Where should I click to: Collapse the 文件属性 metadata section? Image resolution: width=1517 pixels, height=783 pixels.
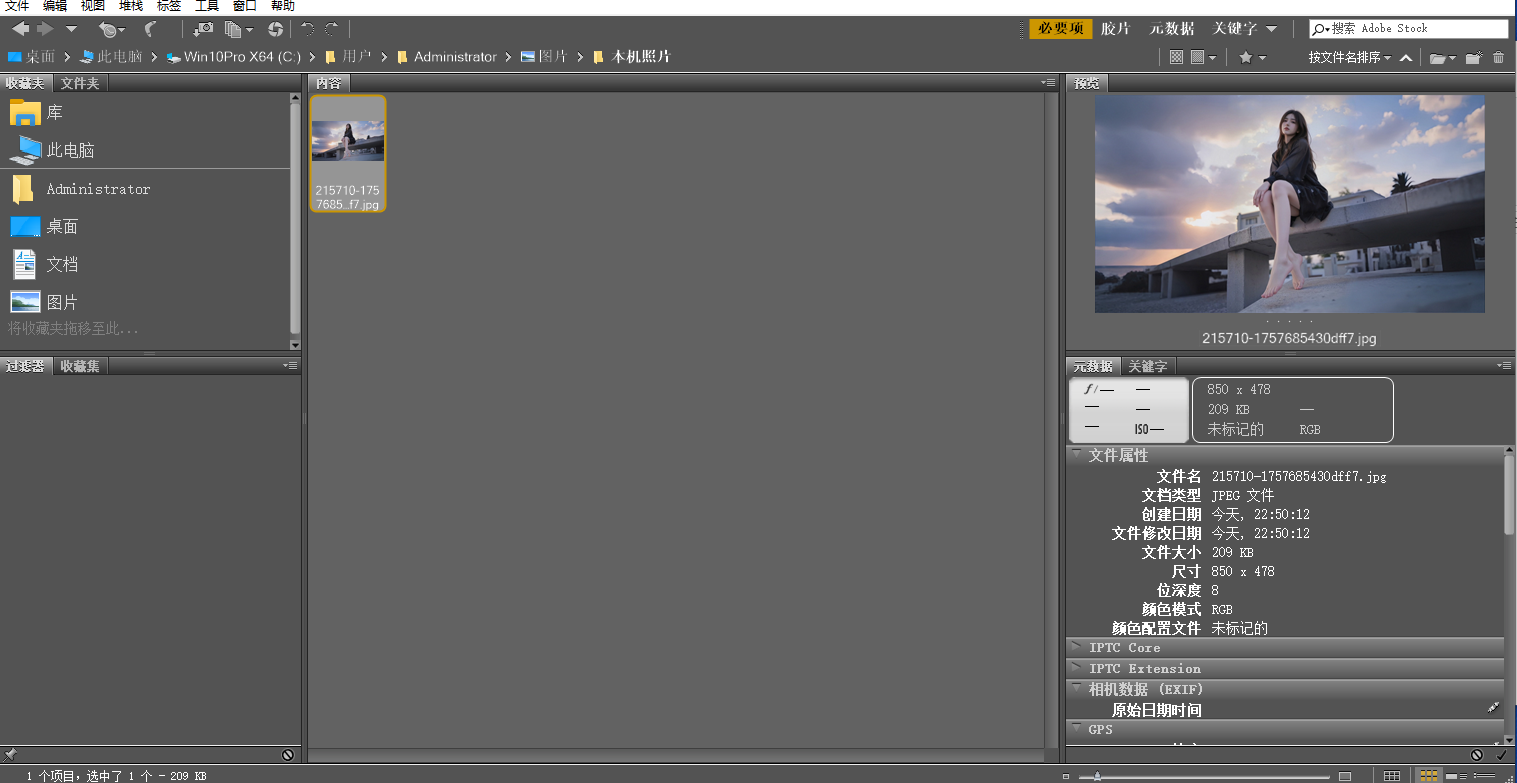click(x=1077, y=455)
